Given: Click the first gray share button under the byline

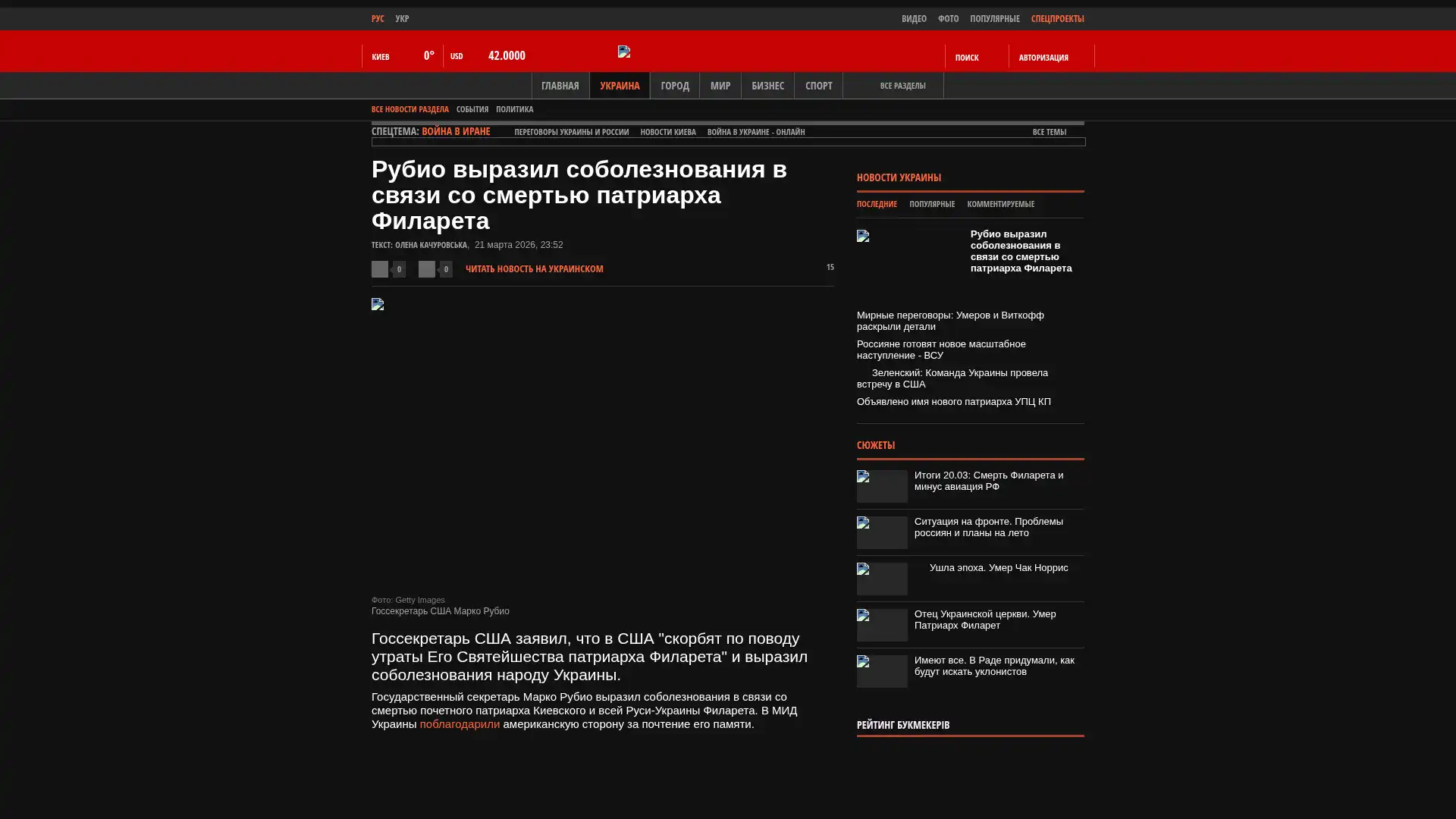Looking at the screenshot, I should (x=380, y=269).
